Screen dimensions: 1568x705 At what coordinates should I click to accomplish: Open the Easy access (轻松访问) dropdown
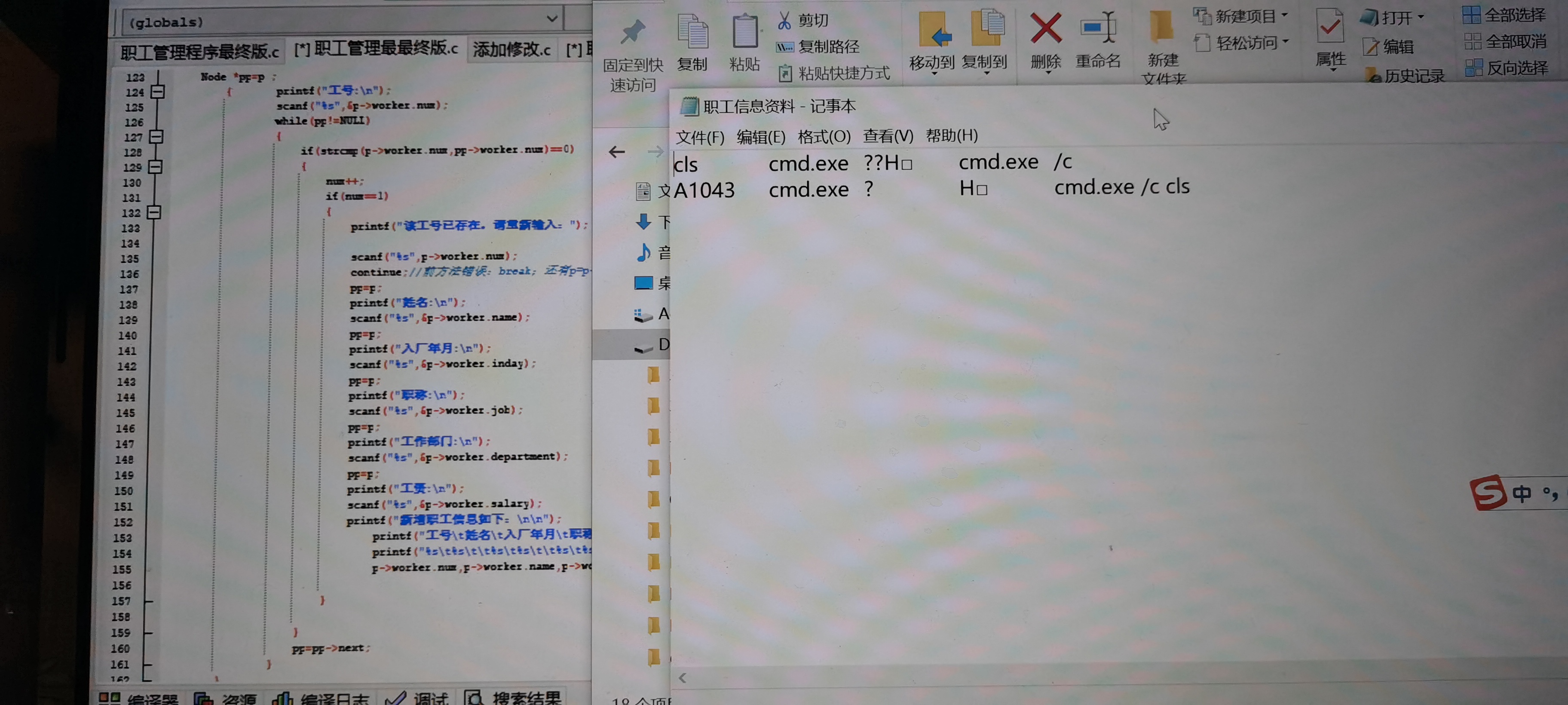pyautogui.click(x=1241, y=43)
